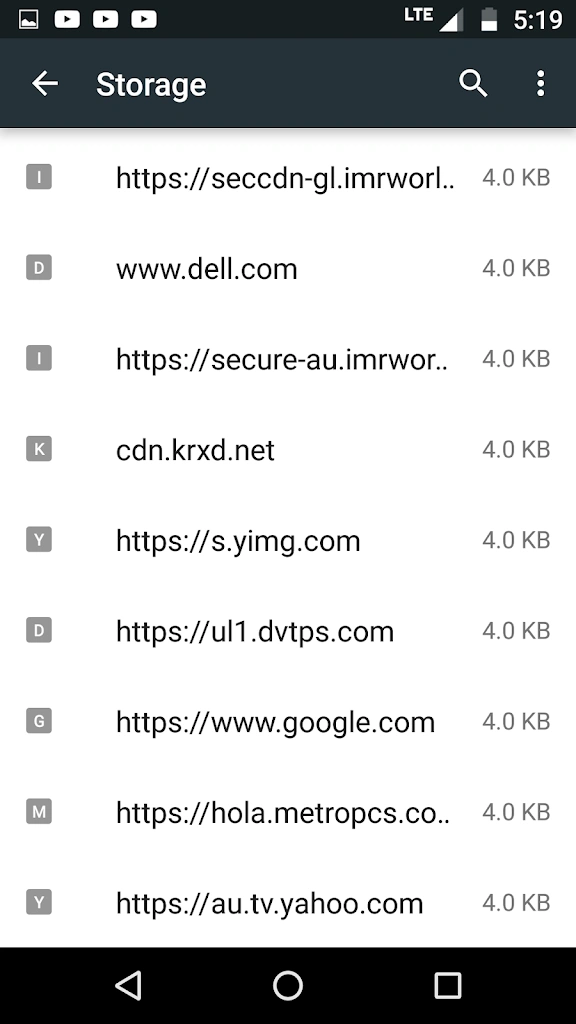Tap the back arrow in Storage header

tap(45, 84)
